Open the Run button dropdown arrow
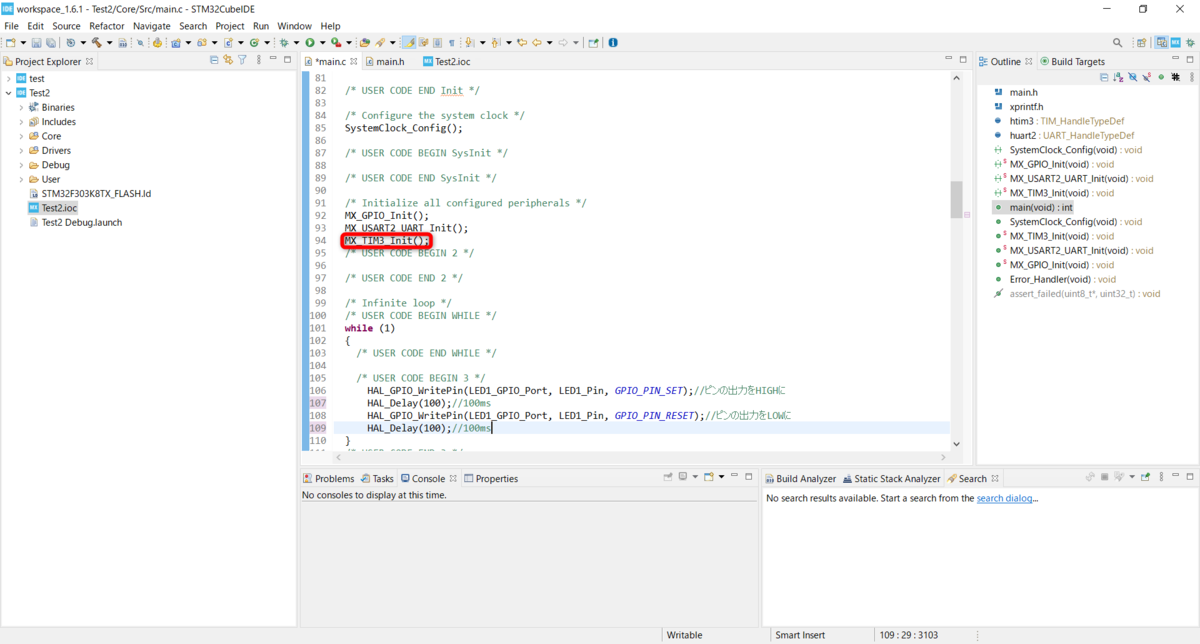Image resolution: width=1200 pixels, height=644 pixels. click(x=322, y=43)
